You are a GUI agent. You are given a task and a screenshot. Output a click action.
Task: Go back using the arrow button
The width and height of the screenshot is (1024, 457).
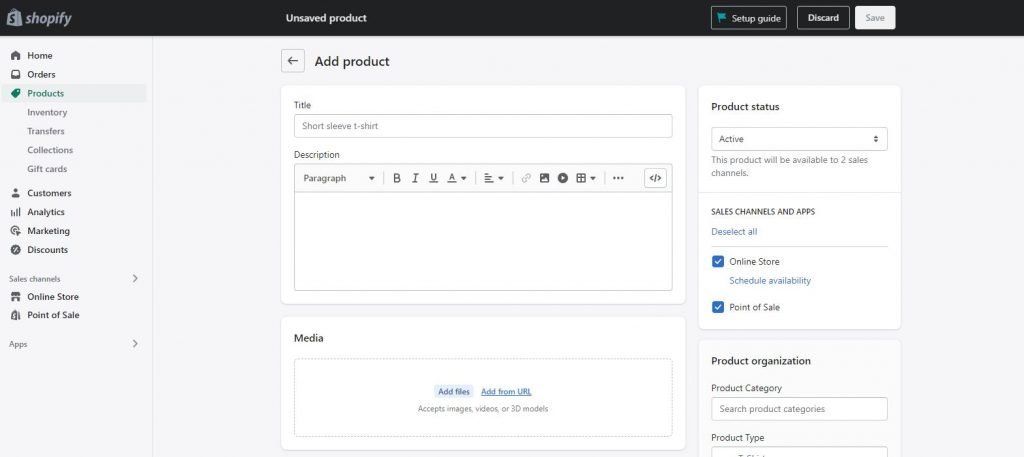coord(293,61)
